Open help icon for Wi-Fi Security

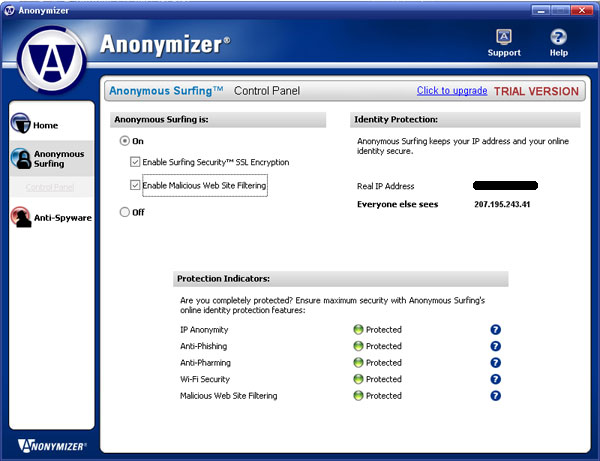point(495,379)
